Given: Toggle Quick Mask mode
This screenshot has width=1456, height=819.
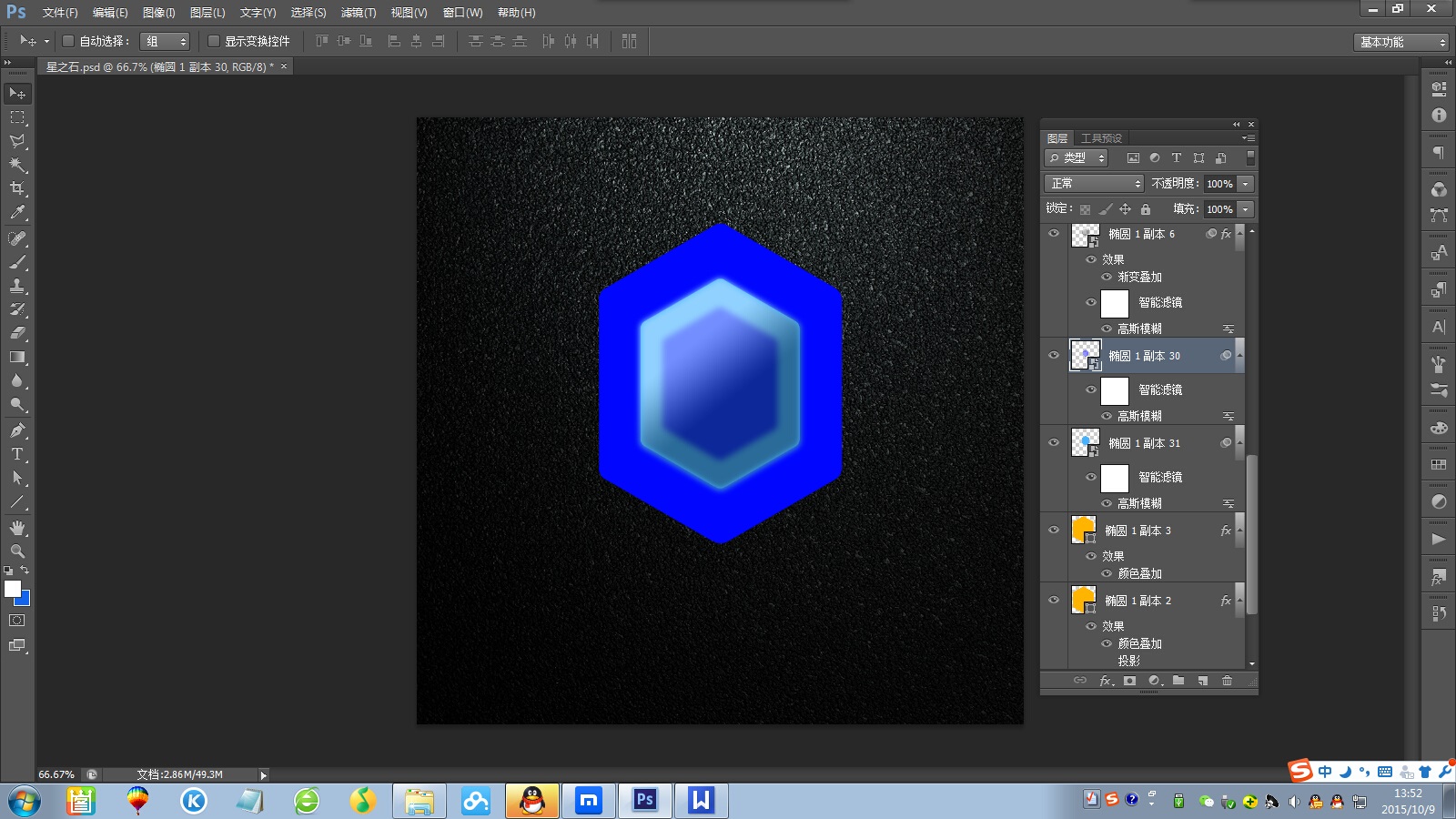Looking at the screenshot, I should (x=17, y=621).
